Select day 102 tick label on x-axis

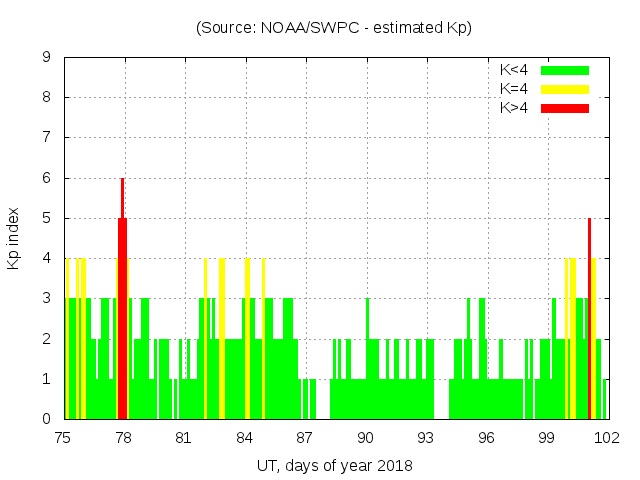(607, 438)
